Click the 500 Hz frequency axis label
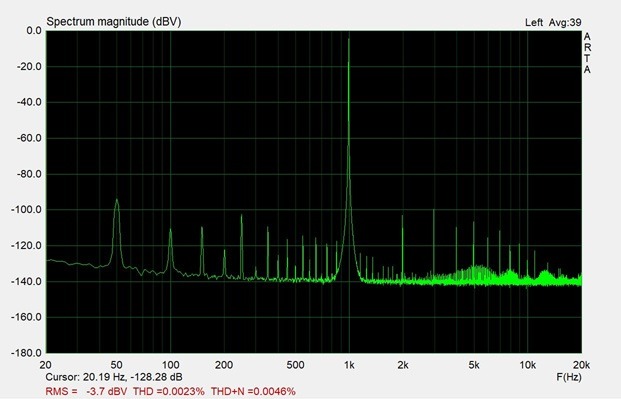Viewport: 621px width, 399px height. point(295,365)
